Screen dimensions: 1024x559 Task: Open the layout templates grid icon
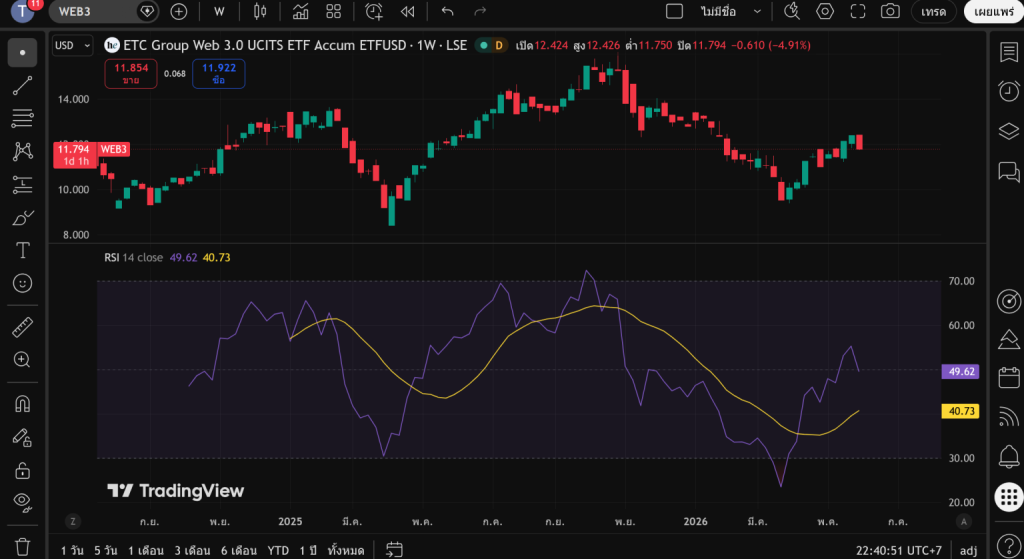(x=334, y=11)
